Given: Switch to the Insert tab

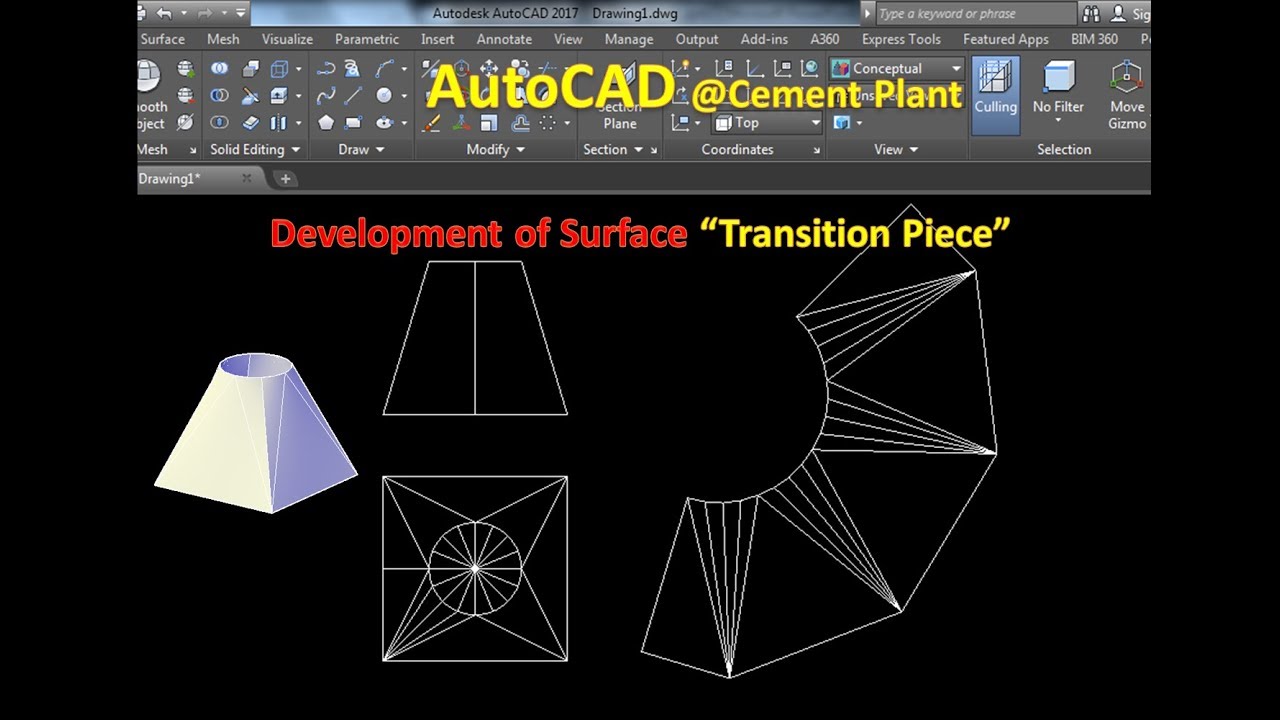Looking at the screenshot, I should pyautogui.click(x=437, y=39).
